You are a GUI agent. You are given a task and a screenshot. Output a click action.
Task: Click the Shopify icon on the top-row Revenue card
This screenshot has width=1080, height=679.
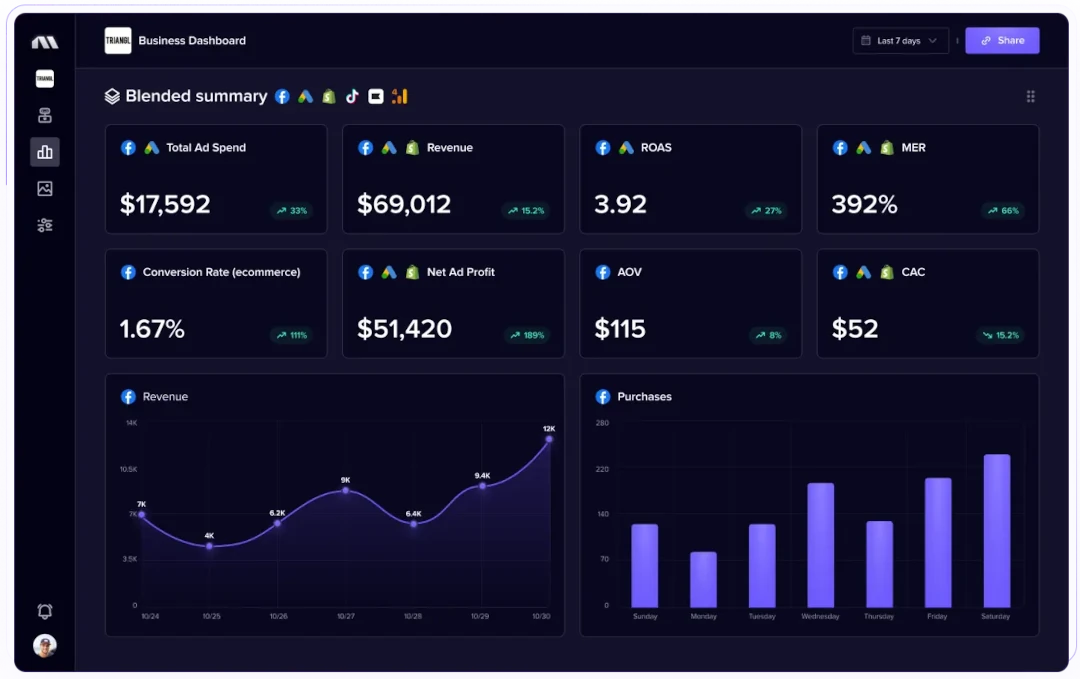[x=413, y=147]
